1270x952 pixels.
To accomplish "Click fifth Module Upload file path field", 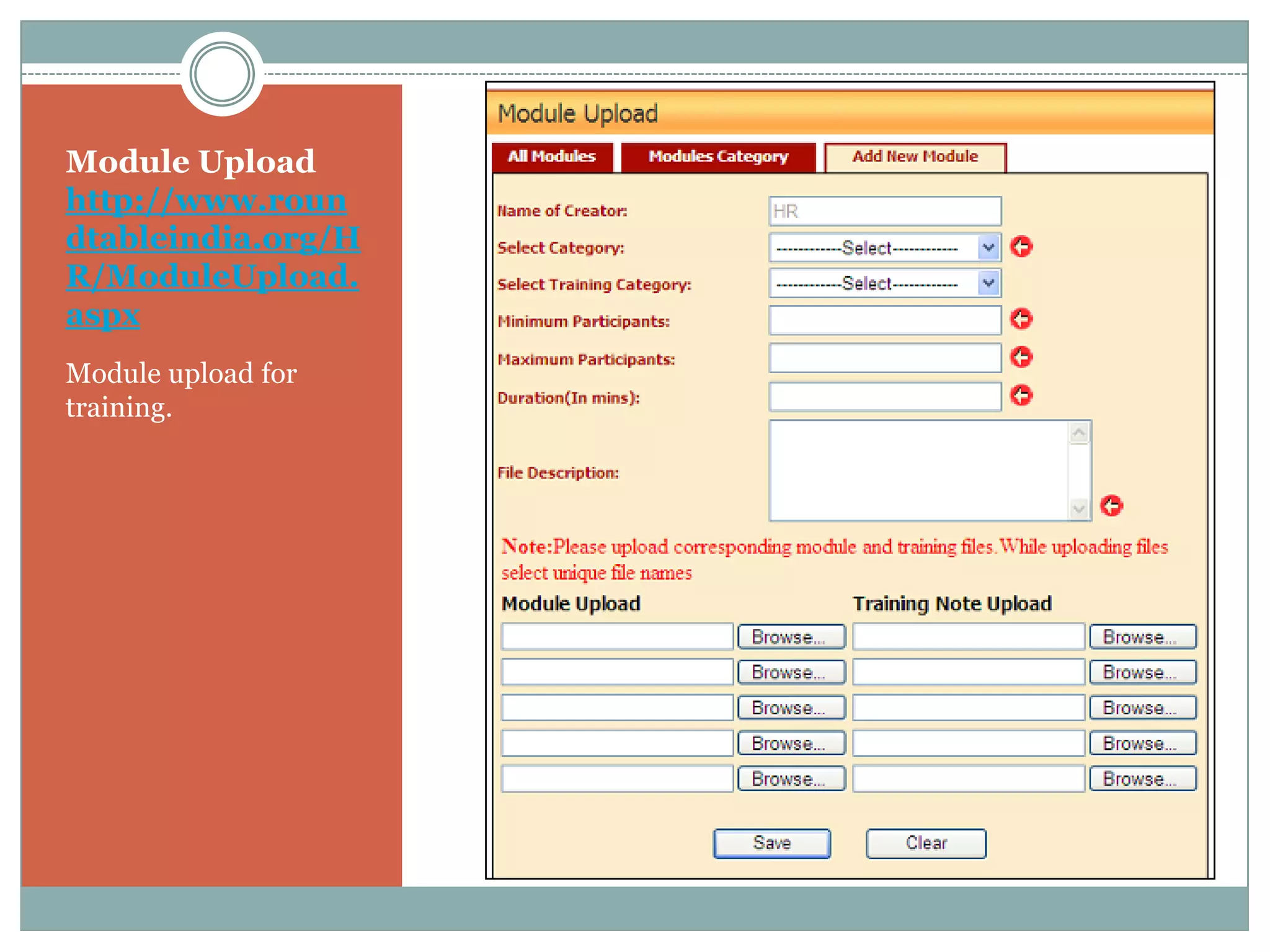I will (x=617, y=778).
